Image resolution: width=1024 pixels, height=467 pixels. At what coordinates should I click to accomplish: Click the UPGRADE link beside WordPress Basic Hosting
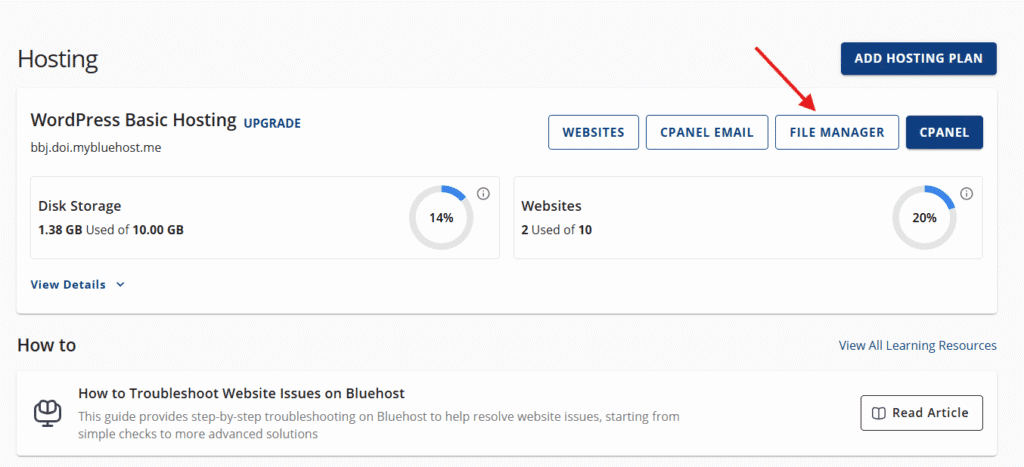pyautogui.click(x=272, y=123)
